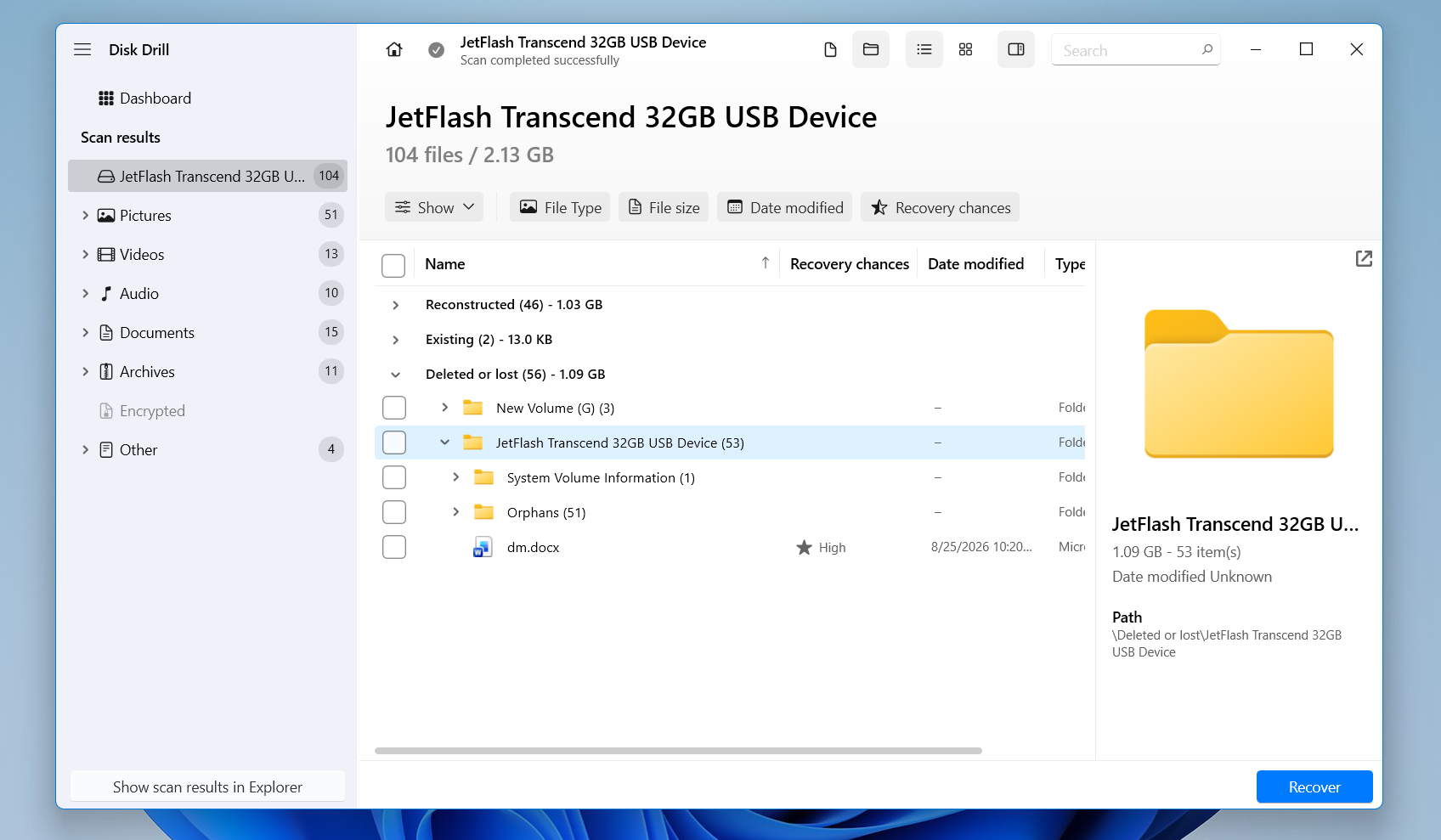Switch to folder view icon
Screen dimensions: 1441x840
tap(871, 49)
